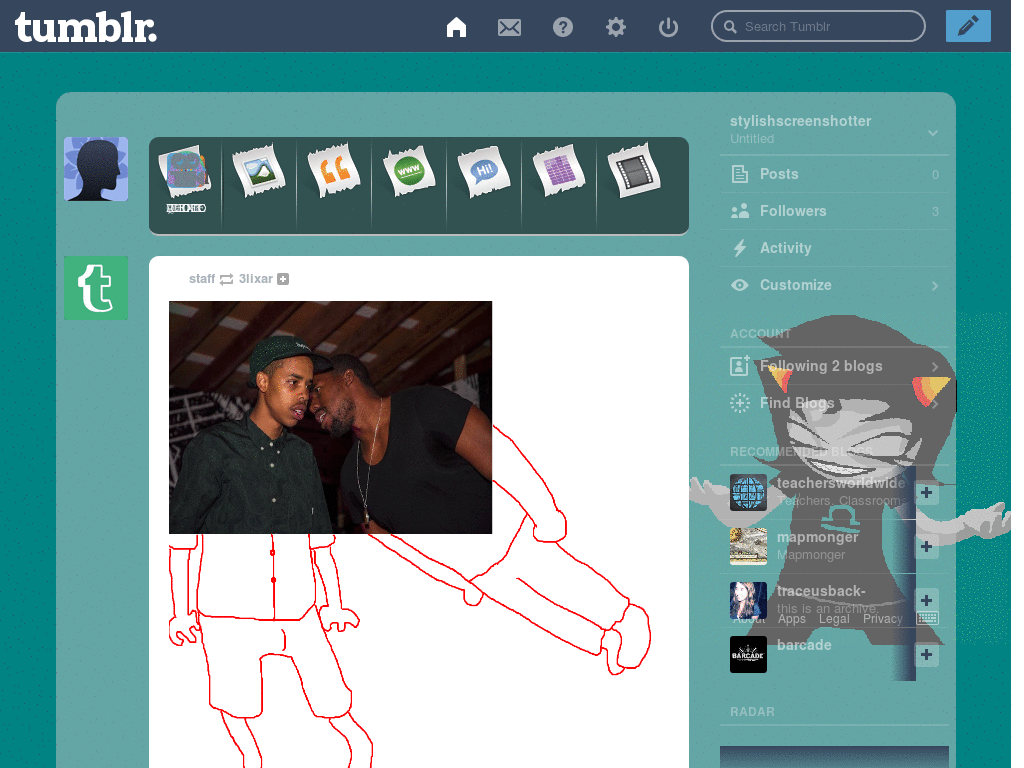Click into the Search Tumblr field
The width and height of the screenshot is (1024, 768).
(818, 27)
